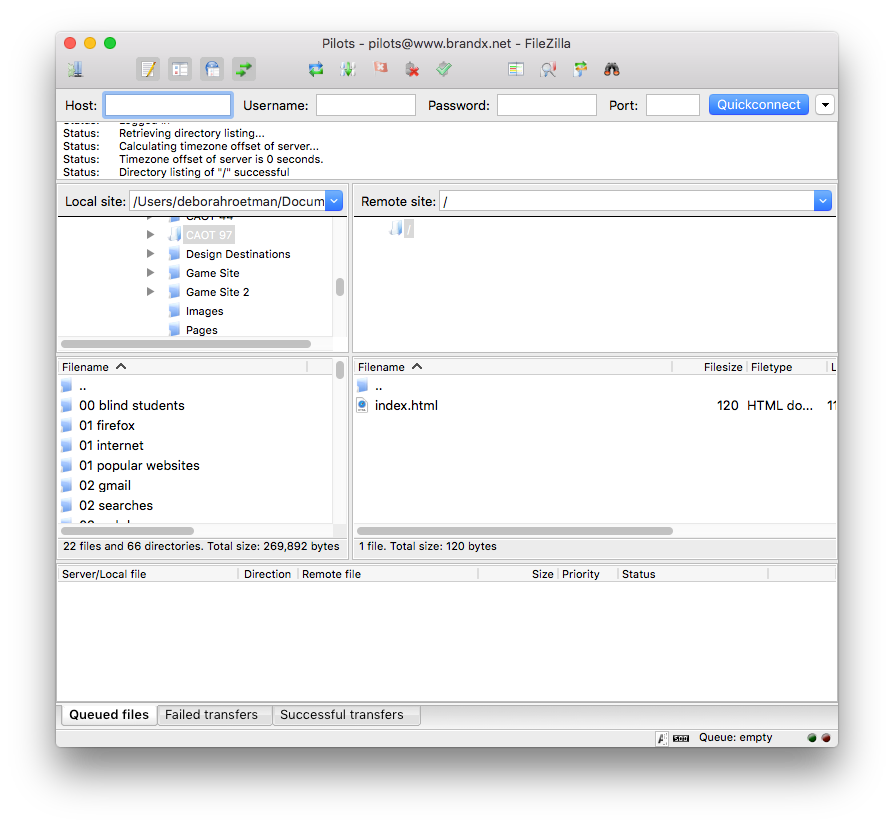
Task: Click the Direction column header
Action: pos(267,574)
